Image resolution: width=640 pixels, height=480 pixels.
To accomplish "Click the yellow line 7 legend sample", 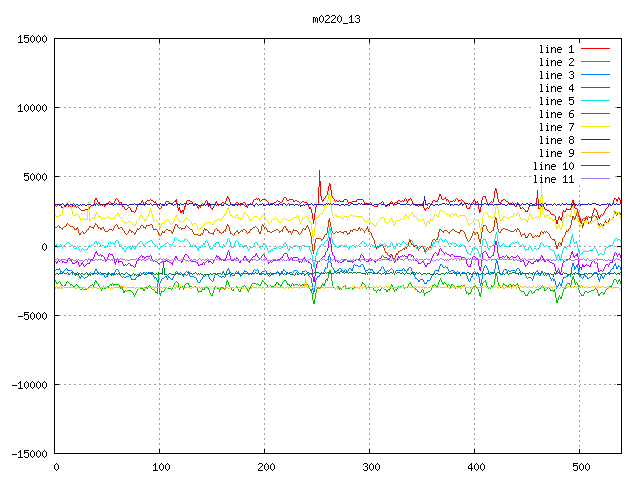I will [595, 127].
